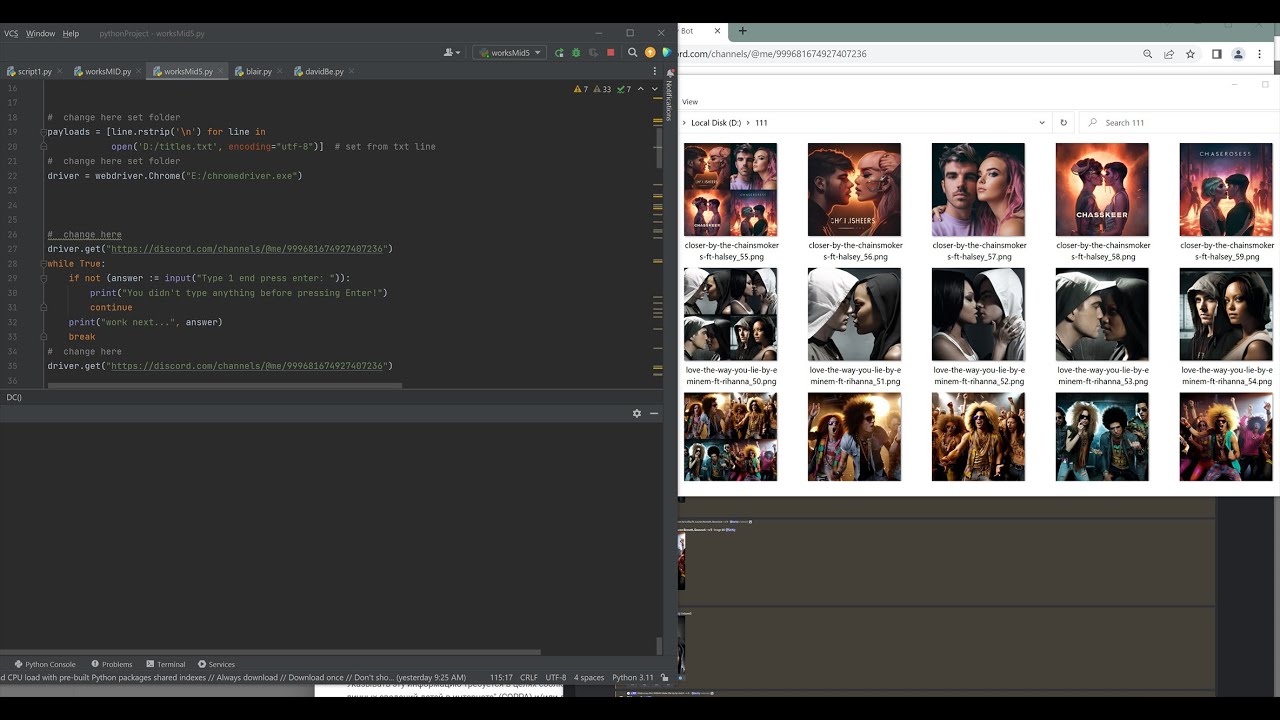Open Chrome three-dot menu
Viewport: 1280px width, 720px height.
1259,54
